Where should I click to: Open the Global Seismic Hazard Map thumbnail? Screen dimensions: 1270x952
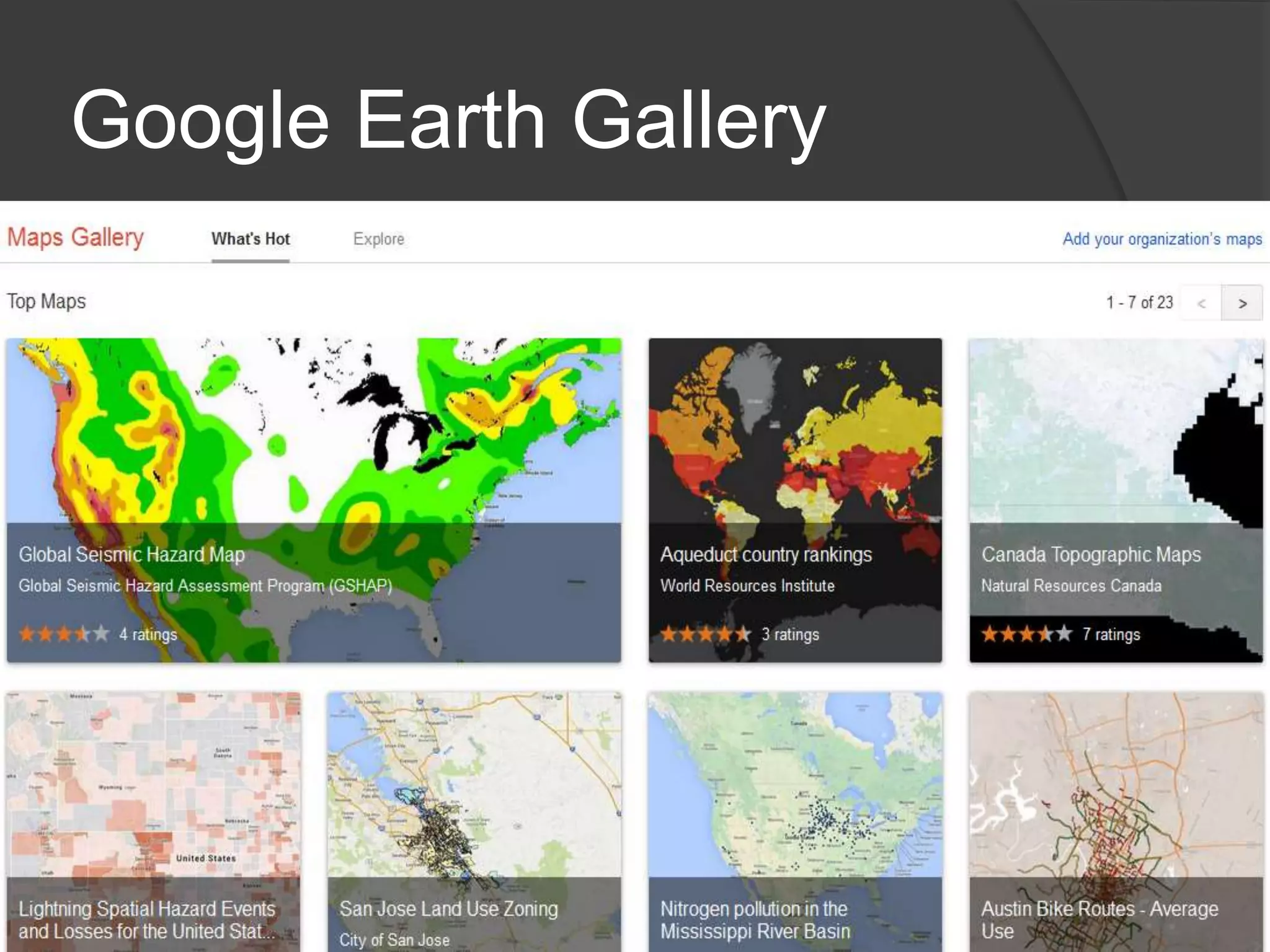click(x=314, y=500)
